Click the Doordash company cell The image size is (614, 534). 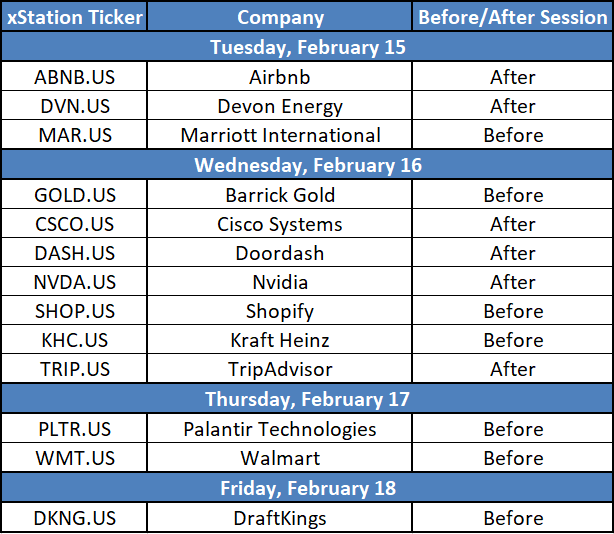280,253
